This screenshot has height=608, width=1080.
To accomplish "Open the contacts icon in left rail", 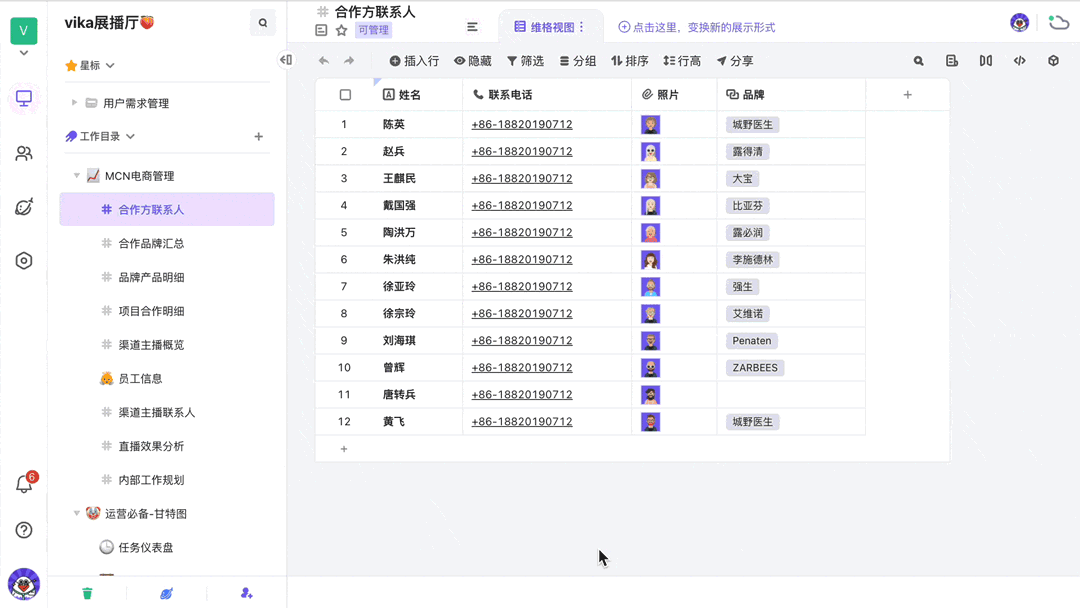I will point(24,153).
